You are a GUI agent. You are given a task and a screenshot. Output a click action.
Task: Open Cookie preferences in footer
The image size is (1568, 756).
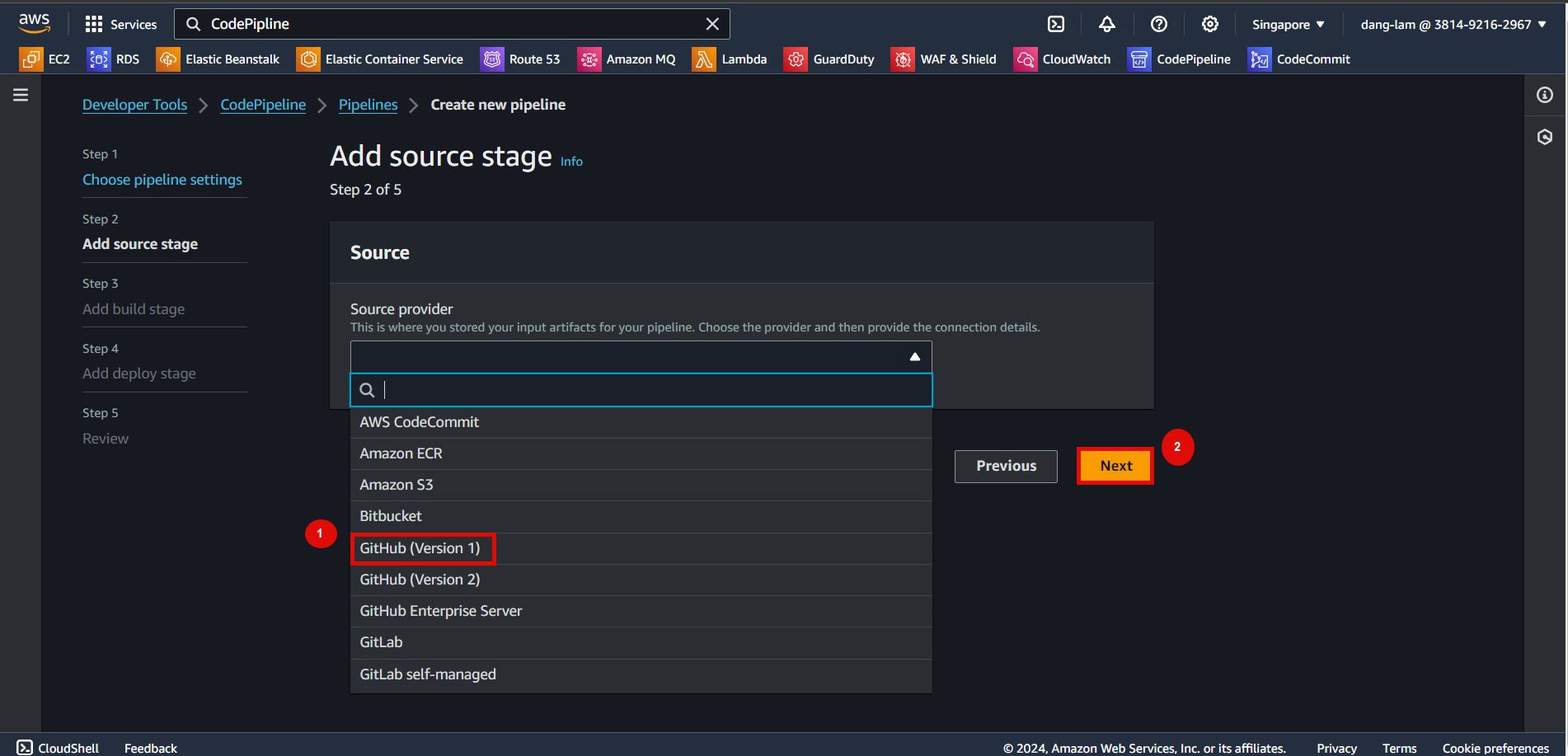click(x=1495, y=748)
